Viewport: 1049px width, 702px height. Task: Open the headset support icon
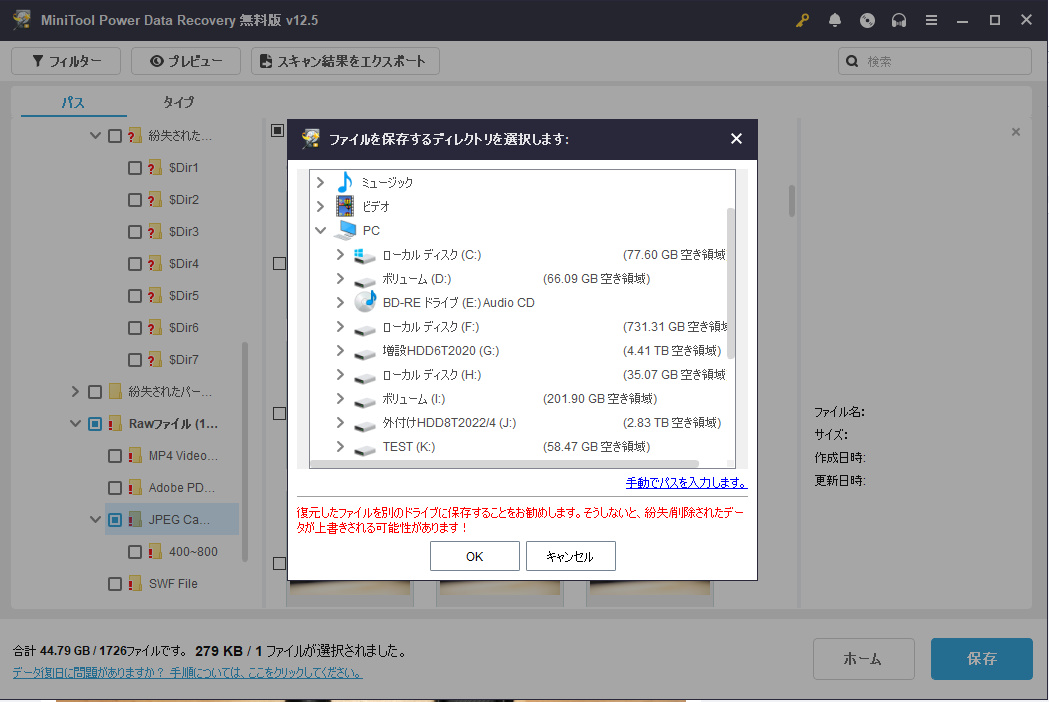pyautogui.click(x=898, y=21)
